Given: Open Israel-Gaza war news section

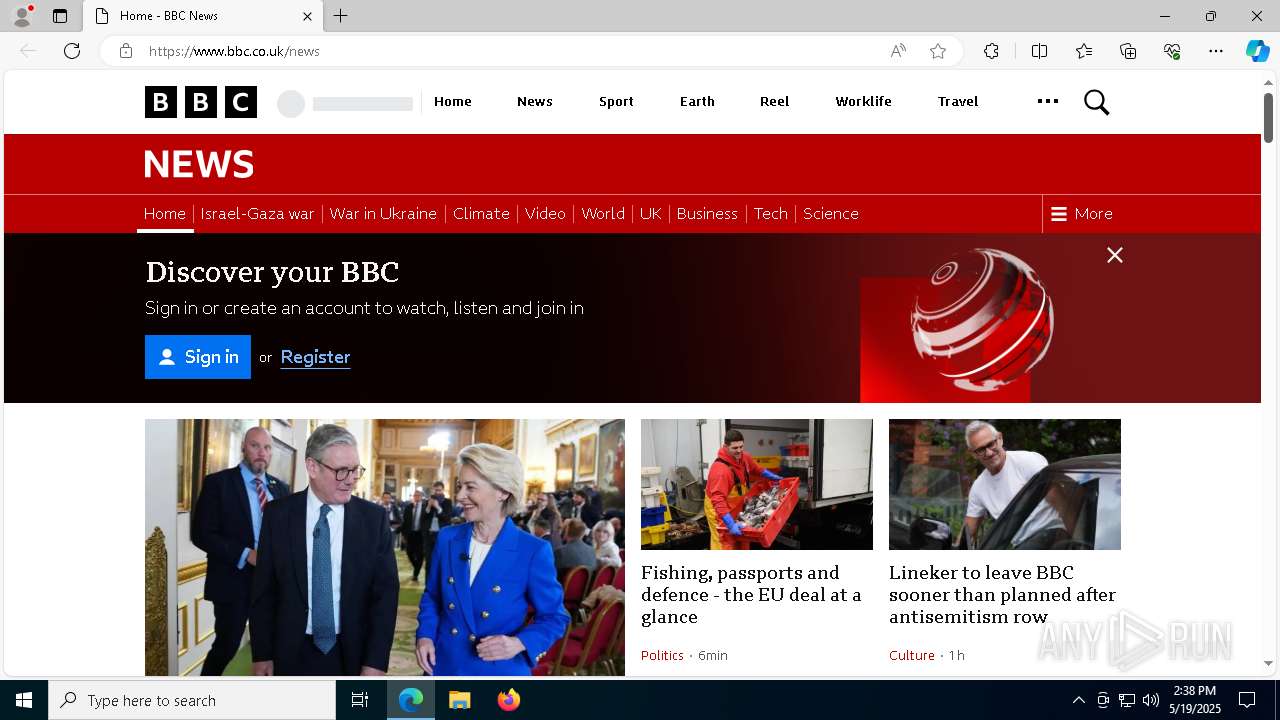Looking at the screenshot, I should click(257, 214).
